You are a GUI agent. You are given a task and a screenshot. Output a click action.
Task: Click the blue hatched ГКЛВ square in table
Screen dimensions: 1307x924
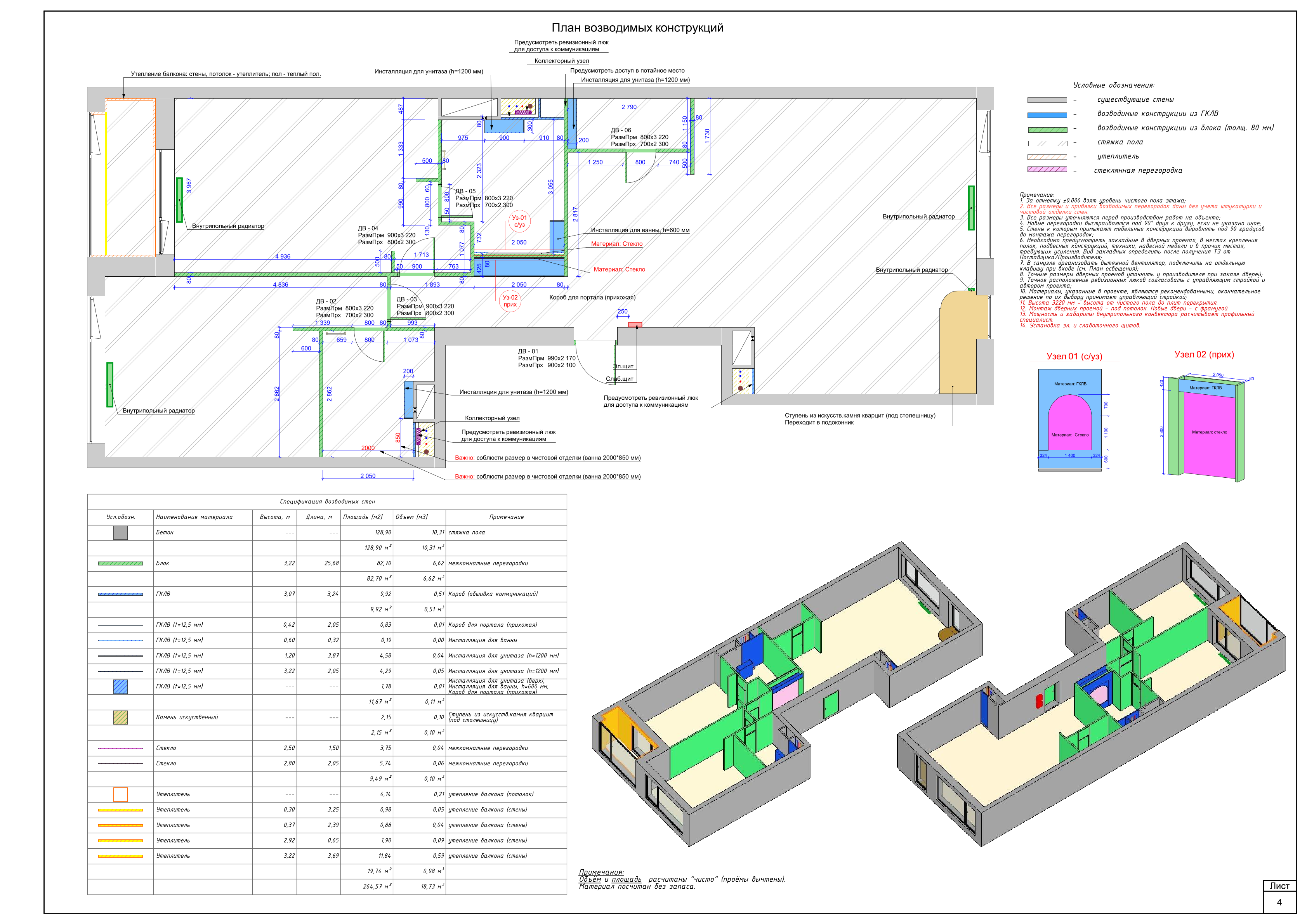click(x=120, y=687)
